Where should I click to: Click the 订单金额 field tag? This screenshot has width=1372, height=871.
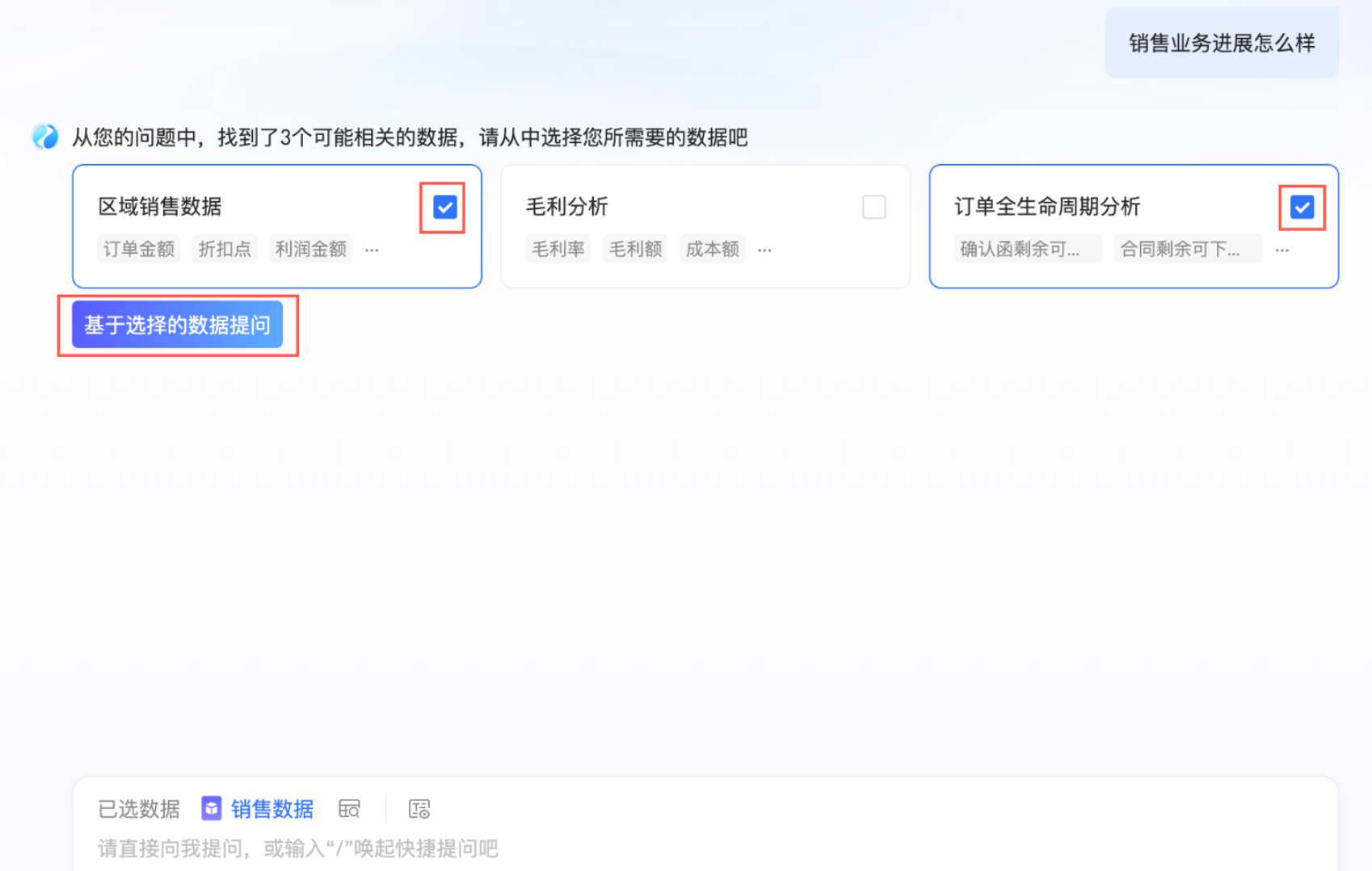(139, 249)
